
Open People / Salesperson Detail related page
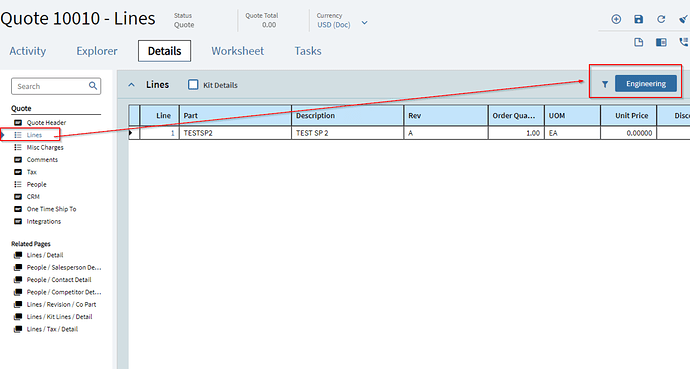click(64, 267)
